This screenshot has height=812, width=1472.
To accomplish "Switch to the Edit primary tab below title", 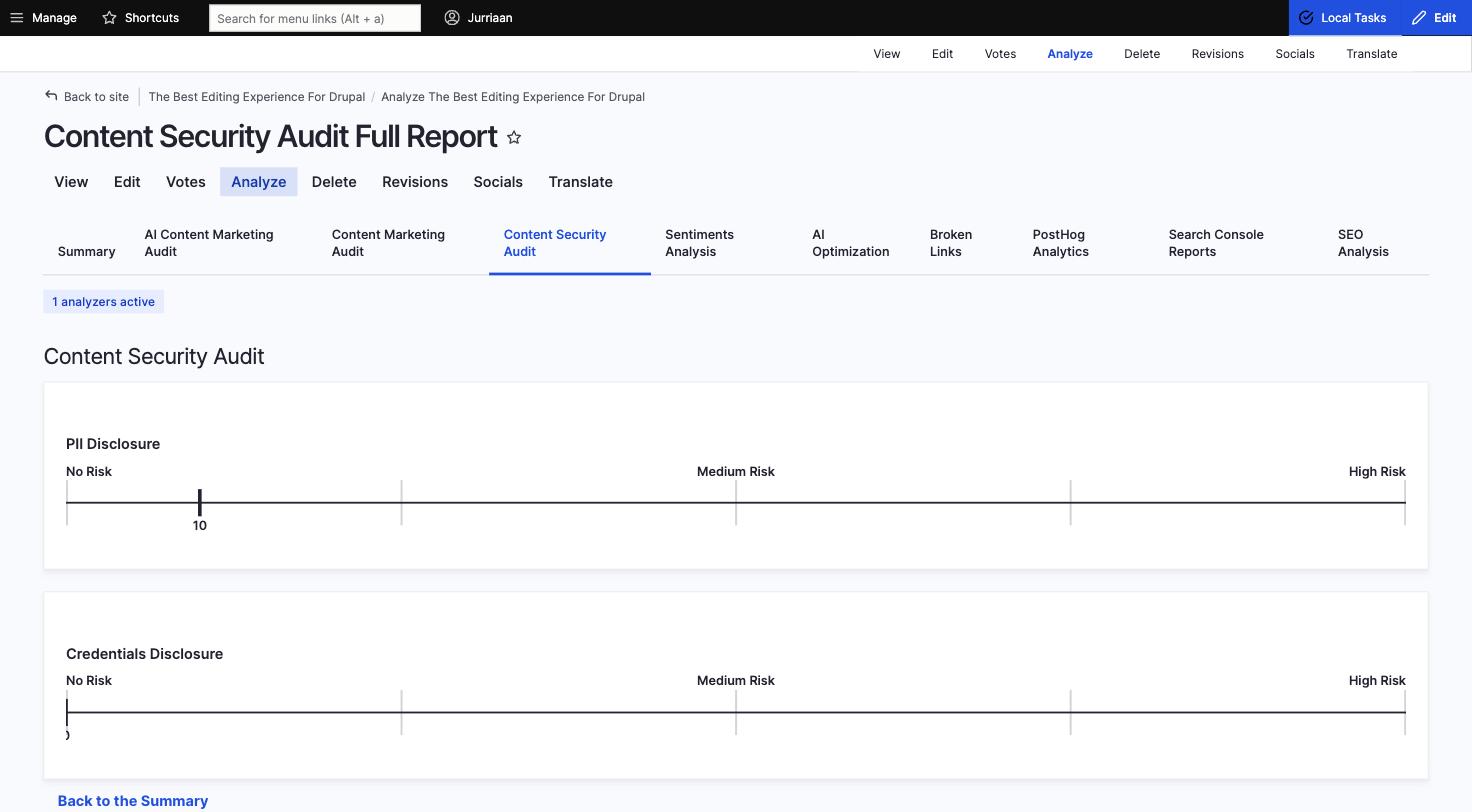I will (127, 182).
